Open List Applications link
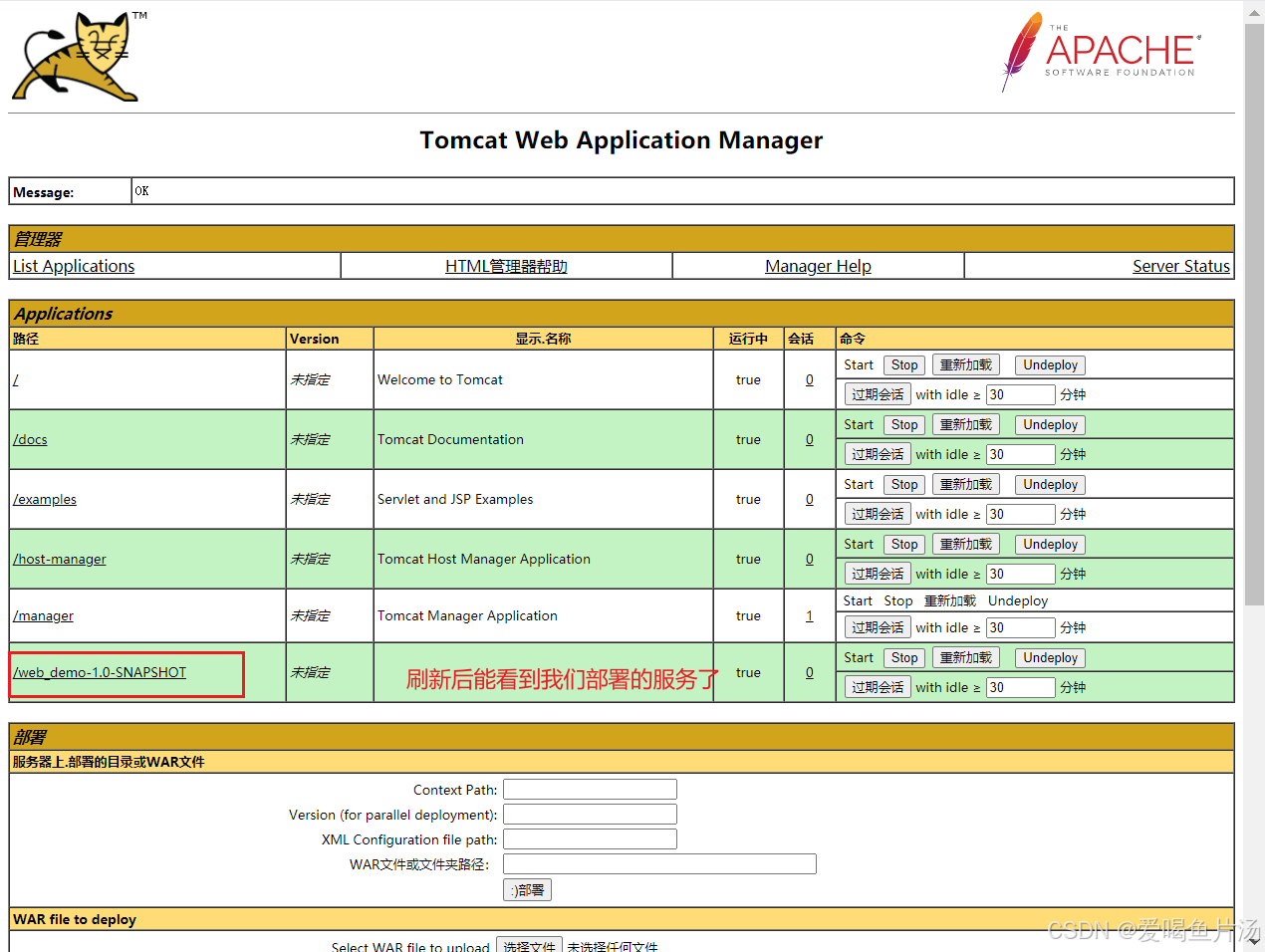This screenshot has width=1265, height=952. tap(74, 266)
